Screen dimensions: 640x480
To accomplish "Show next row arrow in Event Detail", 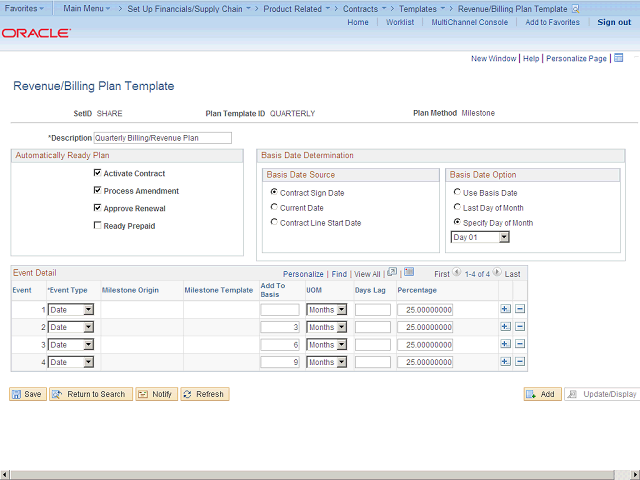I will 497,273.
